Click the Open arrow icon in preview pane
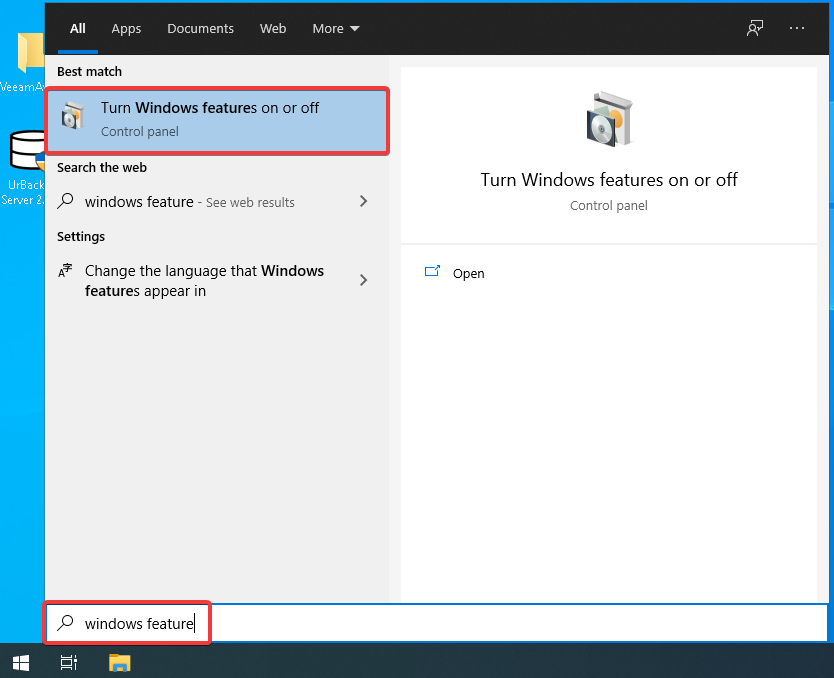This screenshot has width=834, height=678. [x=432, y=272]
